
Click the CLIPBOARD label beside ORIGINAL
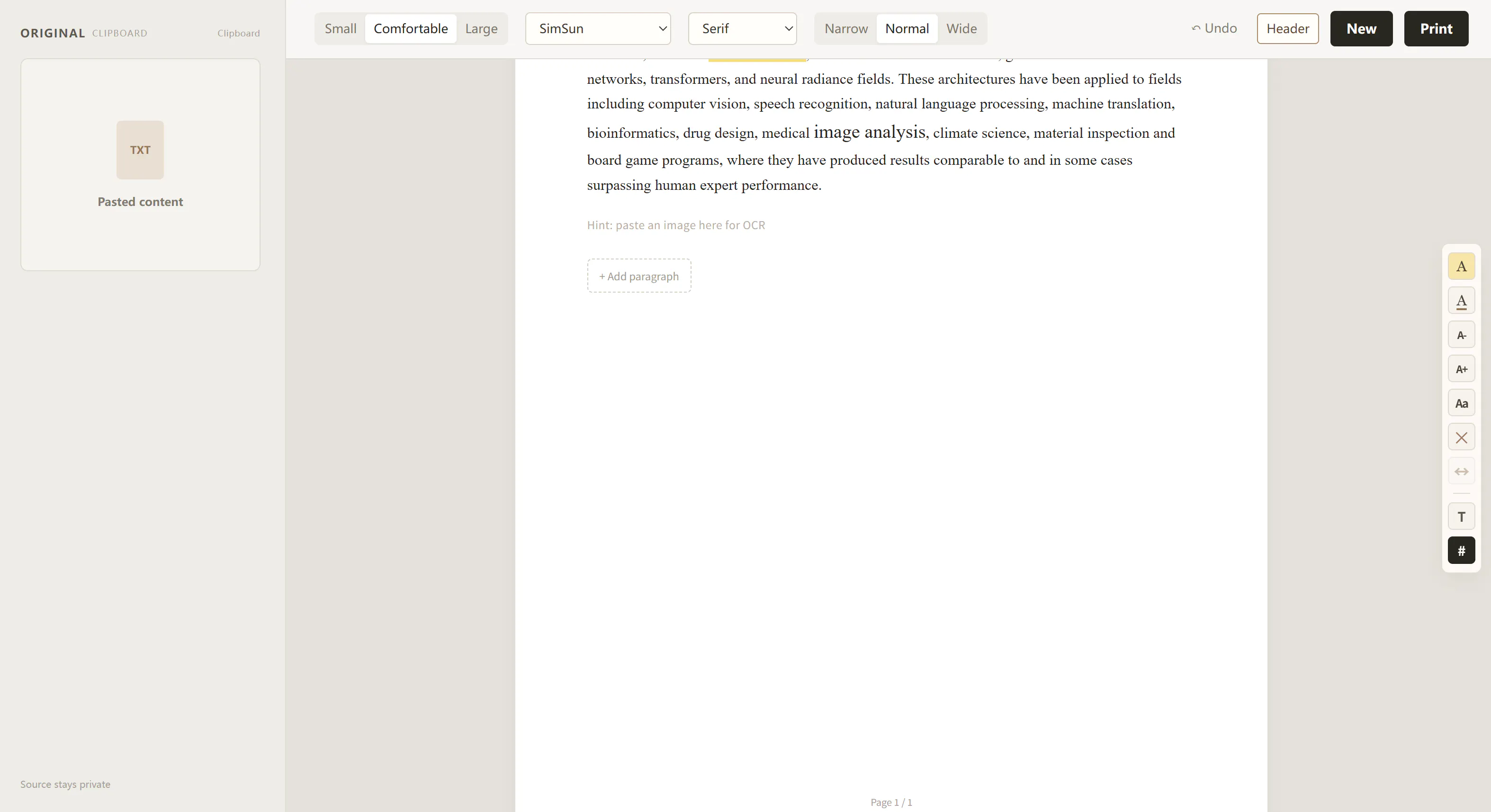click(x=120, y=33)
